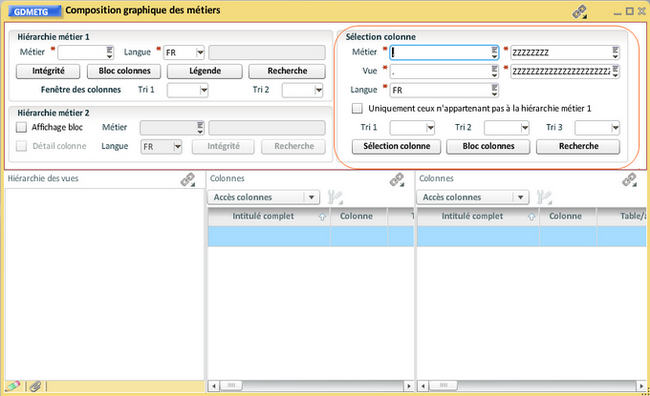Select highlighted row in middle Colonnes table
Viewport: 650px width, 396px height.
point(311,236)
